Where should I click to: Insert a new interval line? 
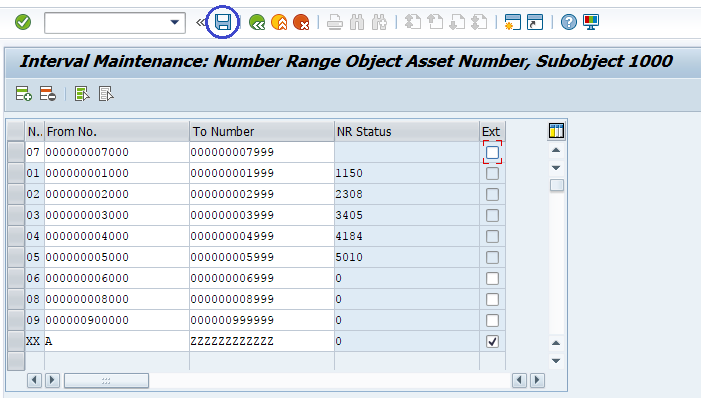23,94
